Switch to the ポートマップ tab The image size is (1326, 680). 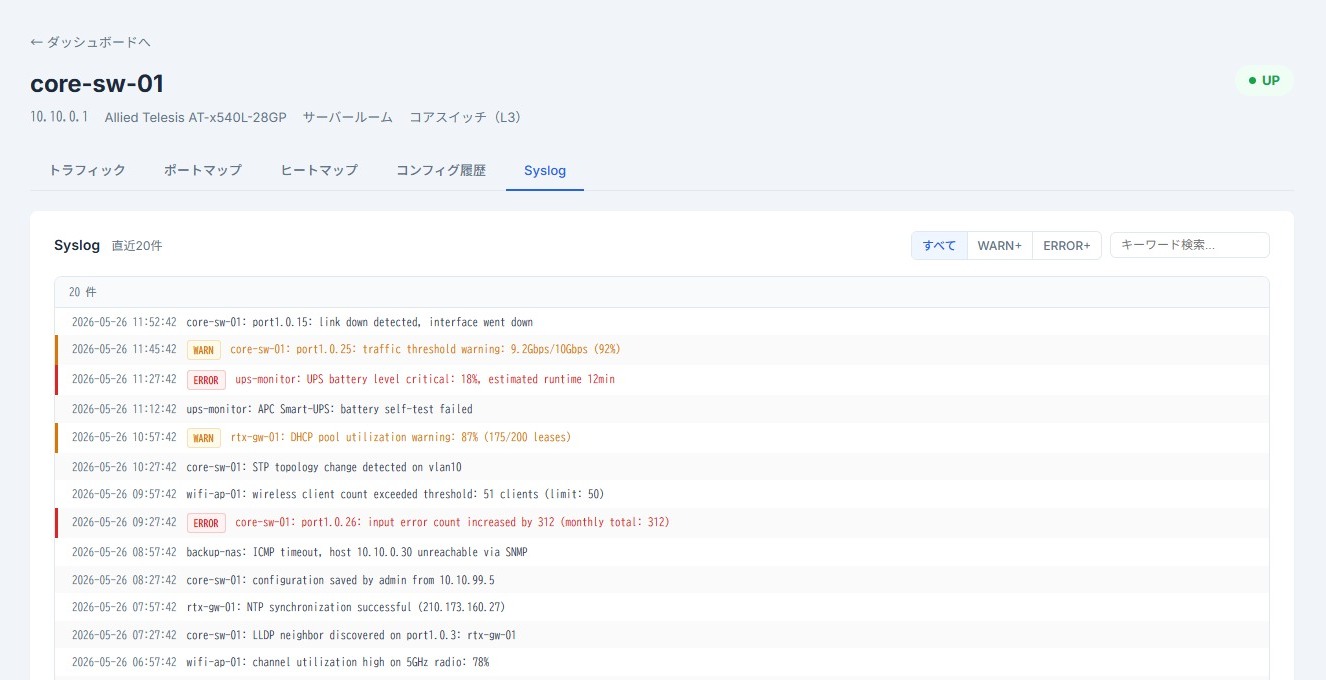point(203,170)
